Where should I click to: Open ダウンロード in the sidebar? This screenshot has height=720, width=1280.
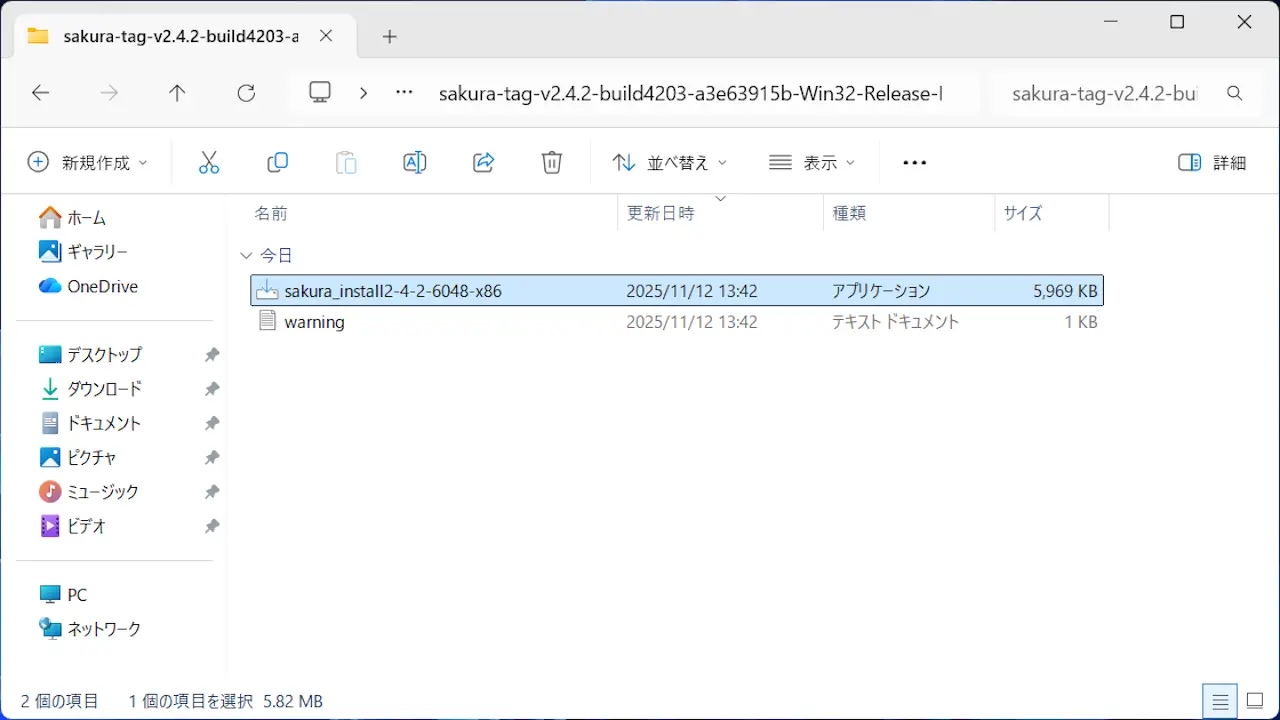(x=104, y=389)
